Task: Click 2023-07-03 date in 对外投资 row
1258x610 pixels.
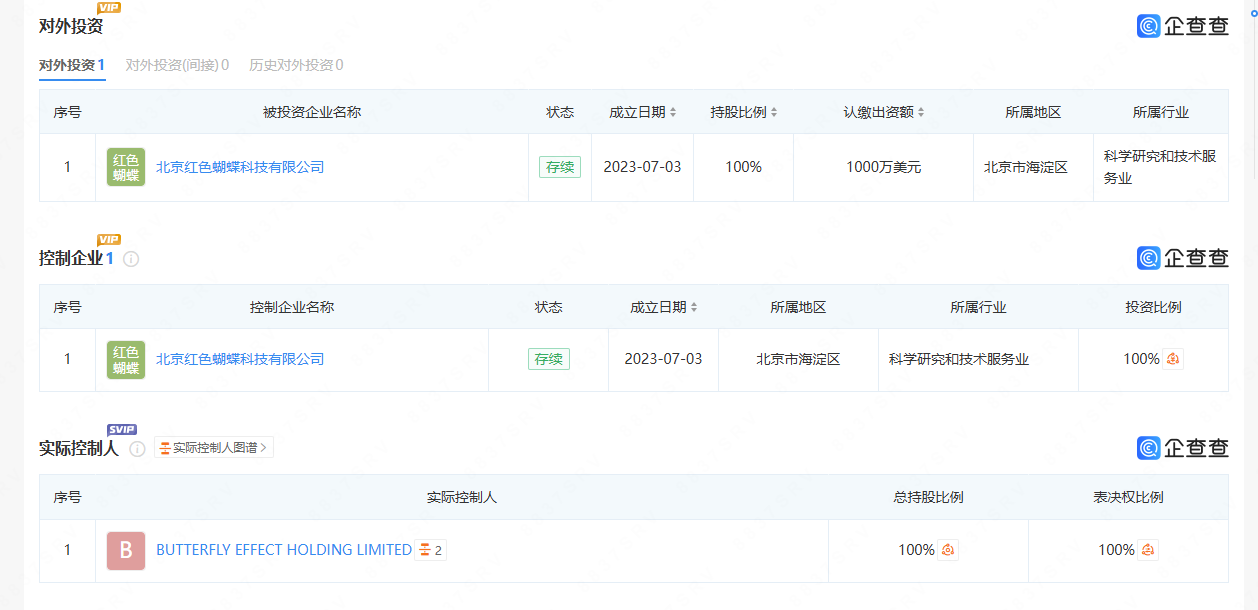Action: (x=642, y=167)
